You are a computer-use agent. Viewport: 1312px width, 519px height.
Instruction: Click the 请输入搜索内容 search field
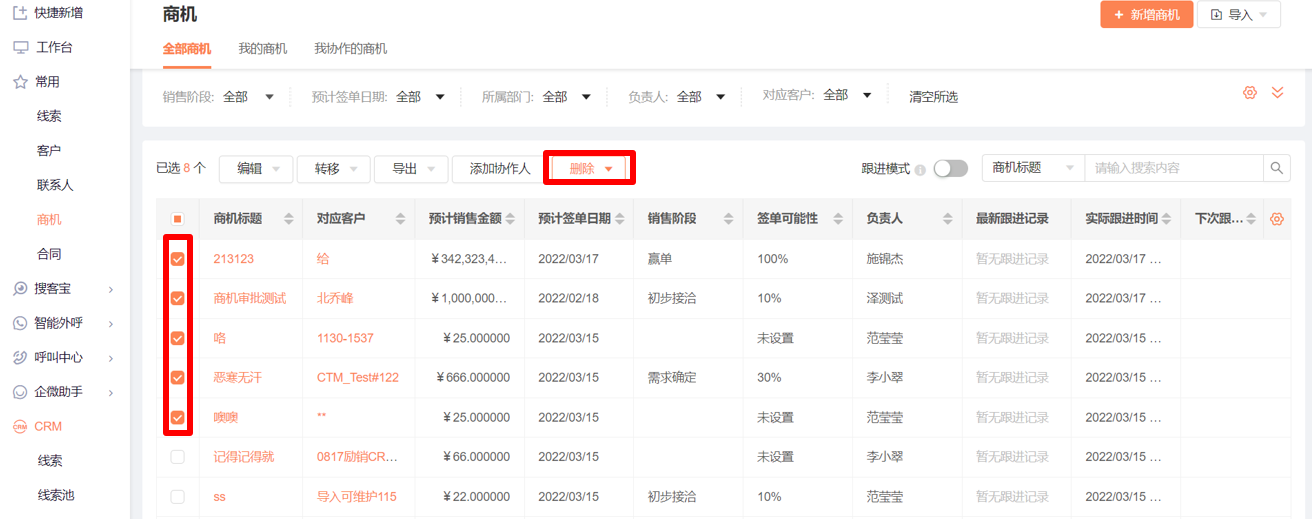pyautogui.click(x=1174, y=168)
